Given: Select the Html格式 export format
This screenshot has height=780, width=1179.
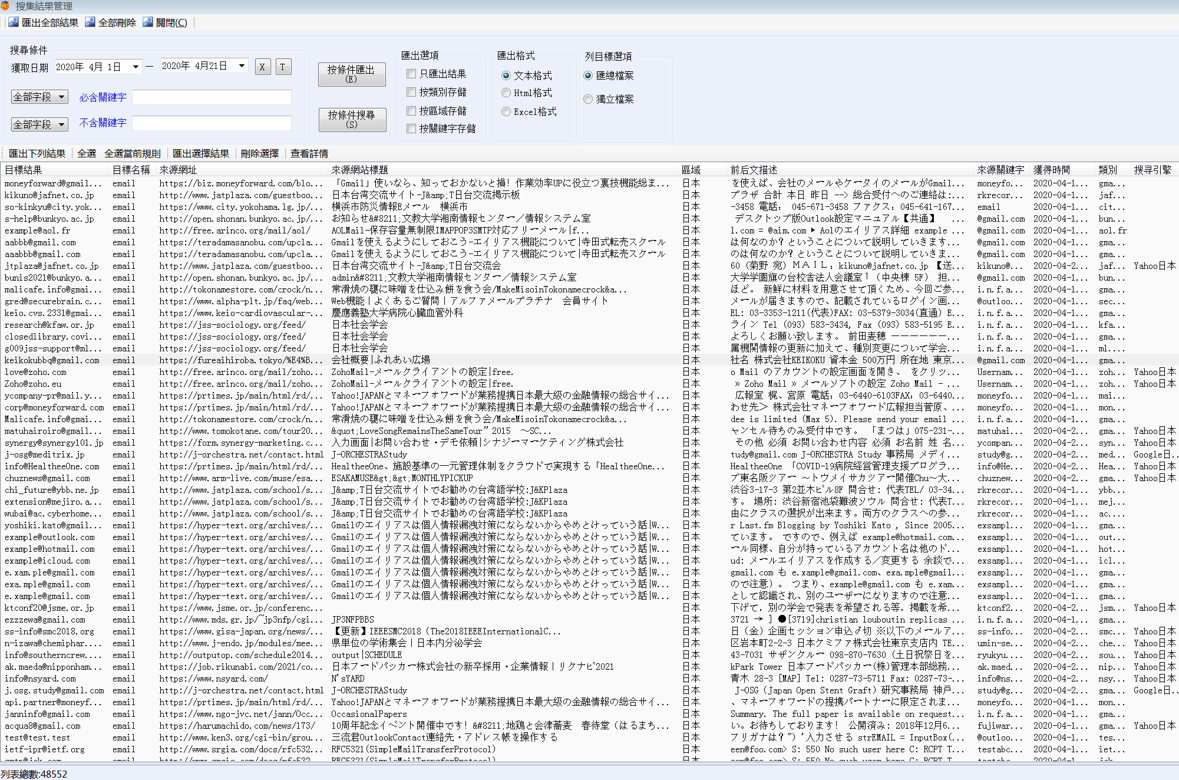Looking at the screenshot, I should coord(506,93).
